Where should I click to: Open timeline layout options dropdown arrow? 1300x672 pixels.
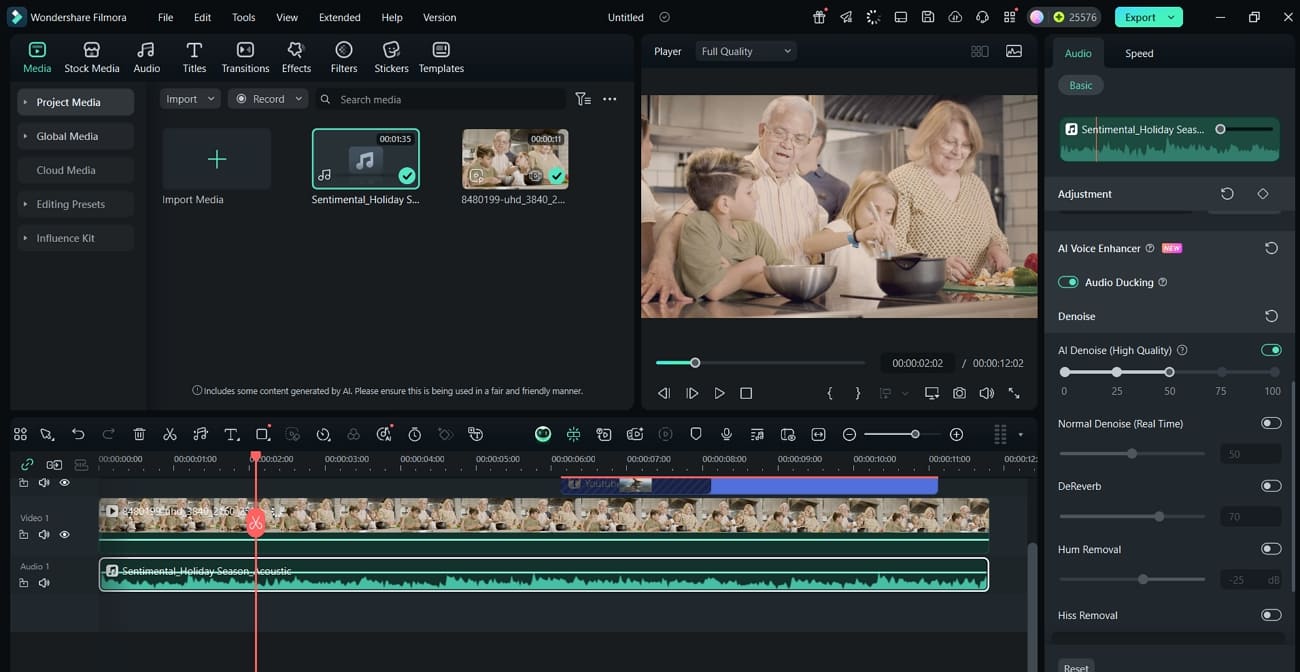(x=1020, y=434)
